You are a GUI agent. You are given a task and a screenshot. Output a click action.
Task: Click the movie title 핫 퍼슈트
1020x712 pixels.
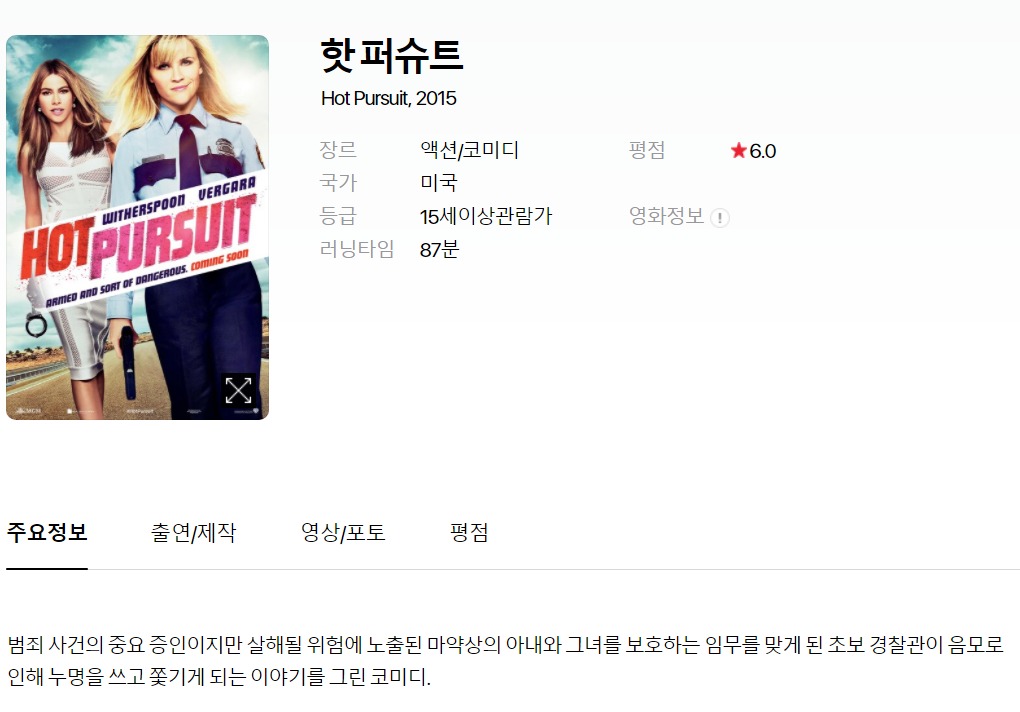pyautogui.click(x=392, y=55)
